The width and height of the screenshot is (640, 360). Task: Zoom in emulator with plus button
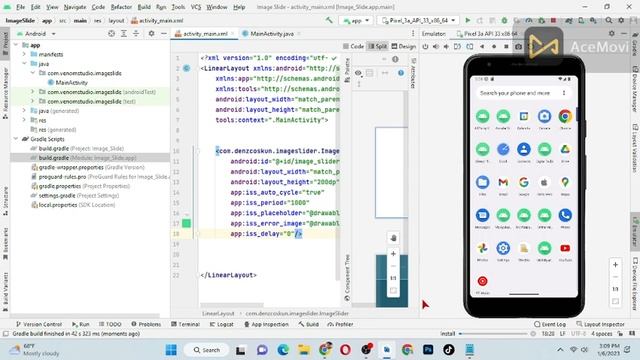tap(616, 264)
